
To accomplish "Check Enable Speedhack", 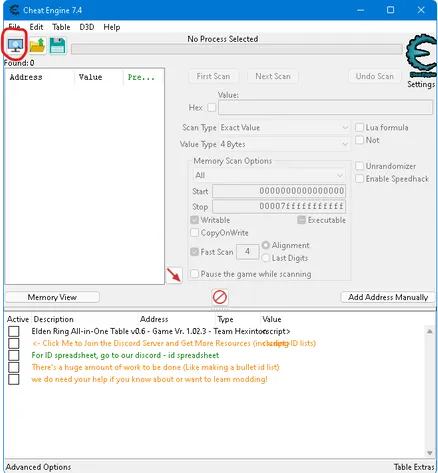I will (359, 179).
